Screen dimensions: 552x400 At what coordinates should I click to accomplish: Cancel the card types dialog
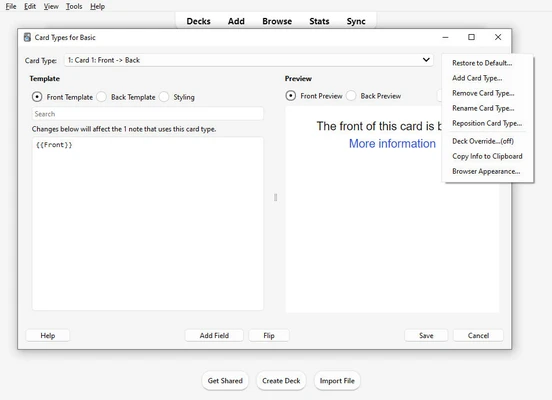tap(478, 336)
